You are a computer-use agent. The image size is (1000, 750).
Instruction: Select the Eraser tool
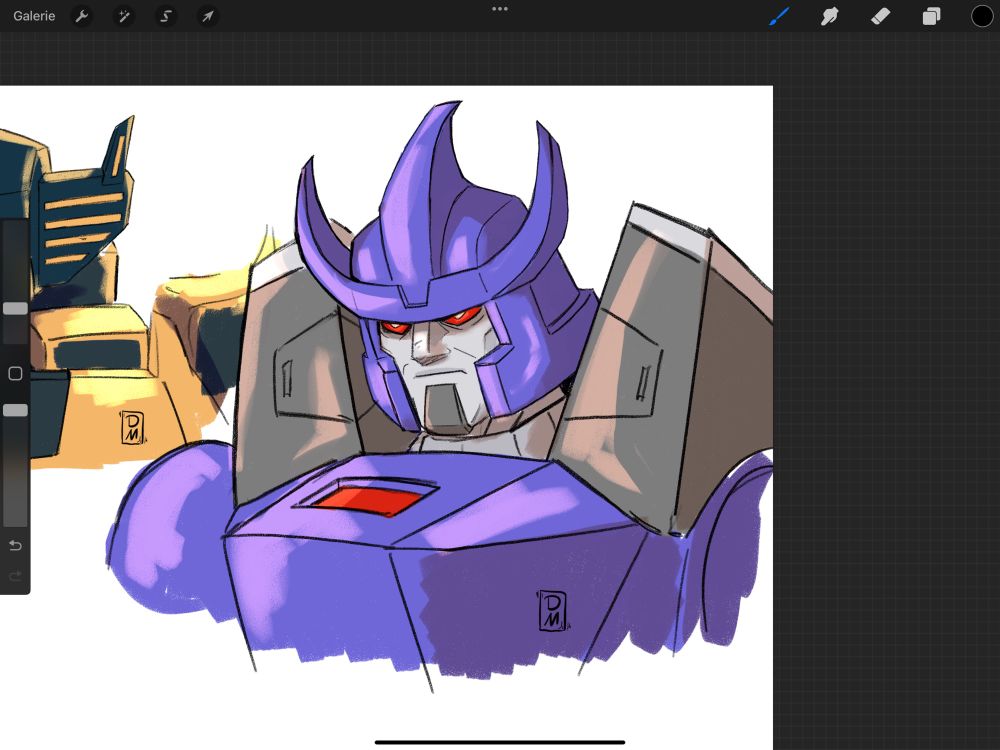[x=880, y=16]
